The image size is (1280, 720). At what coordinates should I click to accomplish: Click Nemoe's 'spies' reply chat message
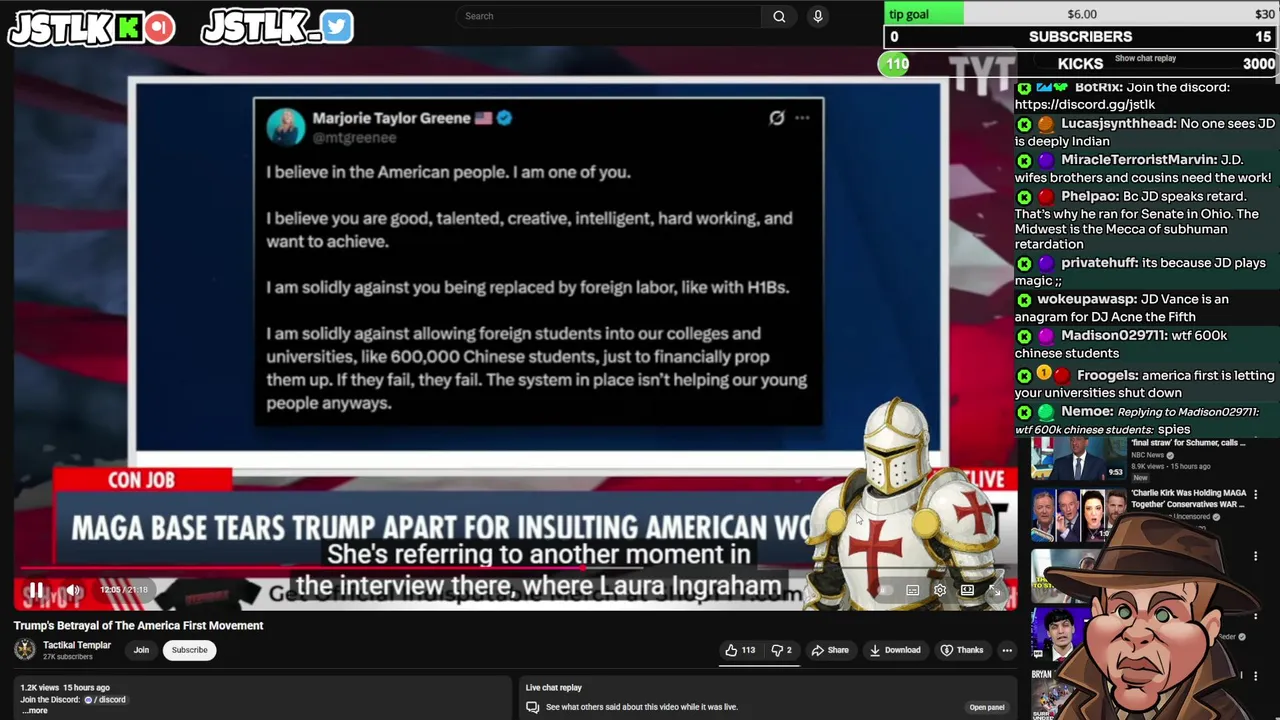(1145, 421)
